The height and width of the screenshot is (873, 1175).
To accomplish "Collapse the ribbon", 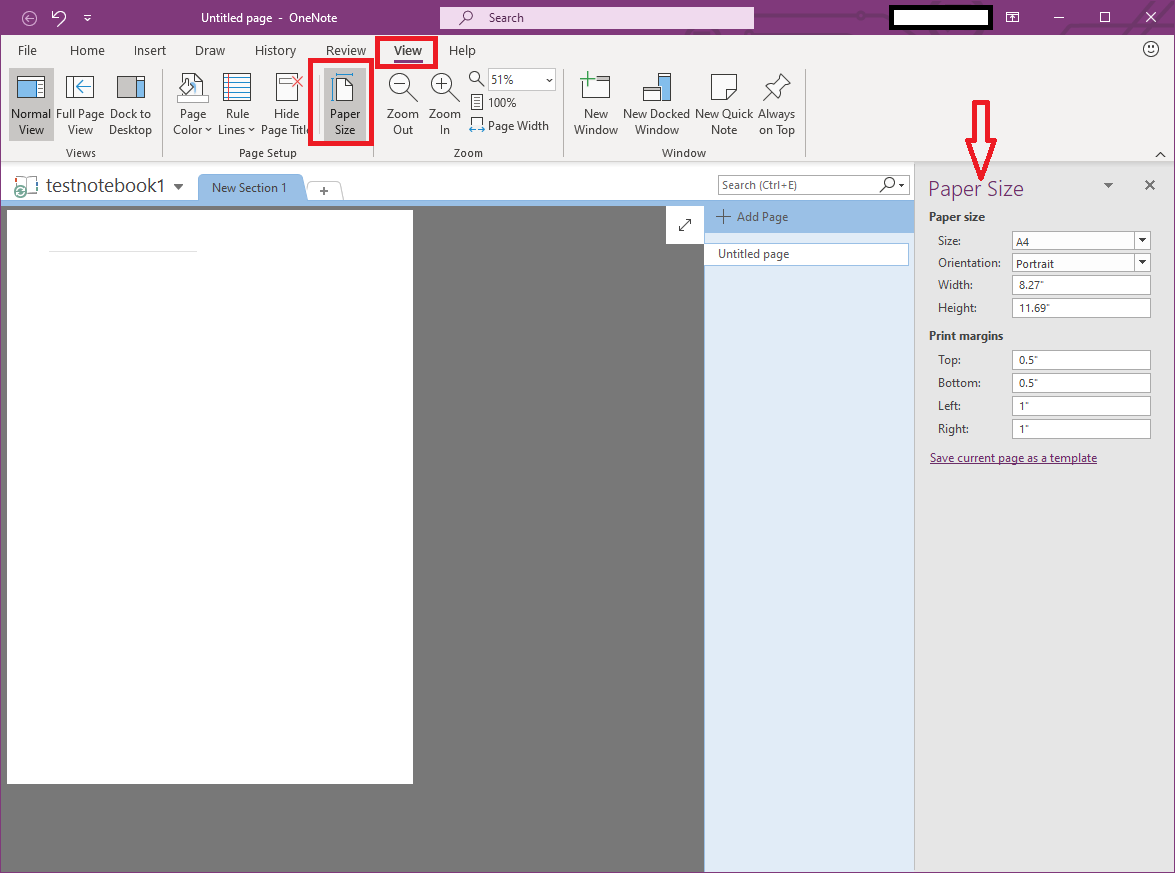I will click(x=1160, y=154).
